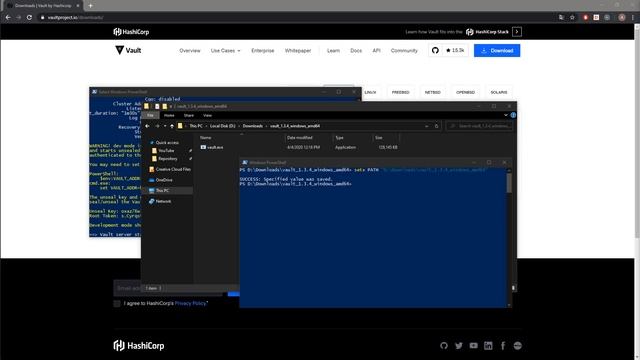Open a new Chrome tab
The width and height of the screenshot is (640, 360).
90,6
